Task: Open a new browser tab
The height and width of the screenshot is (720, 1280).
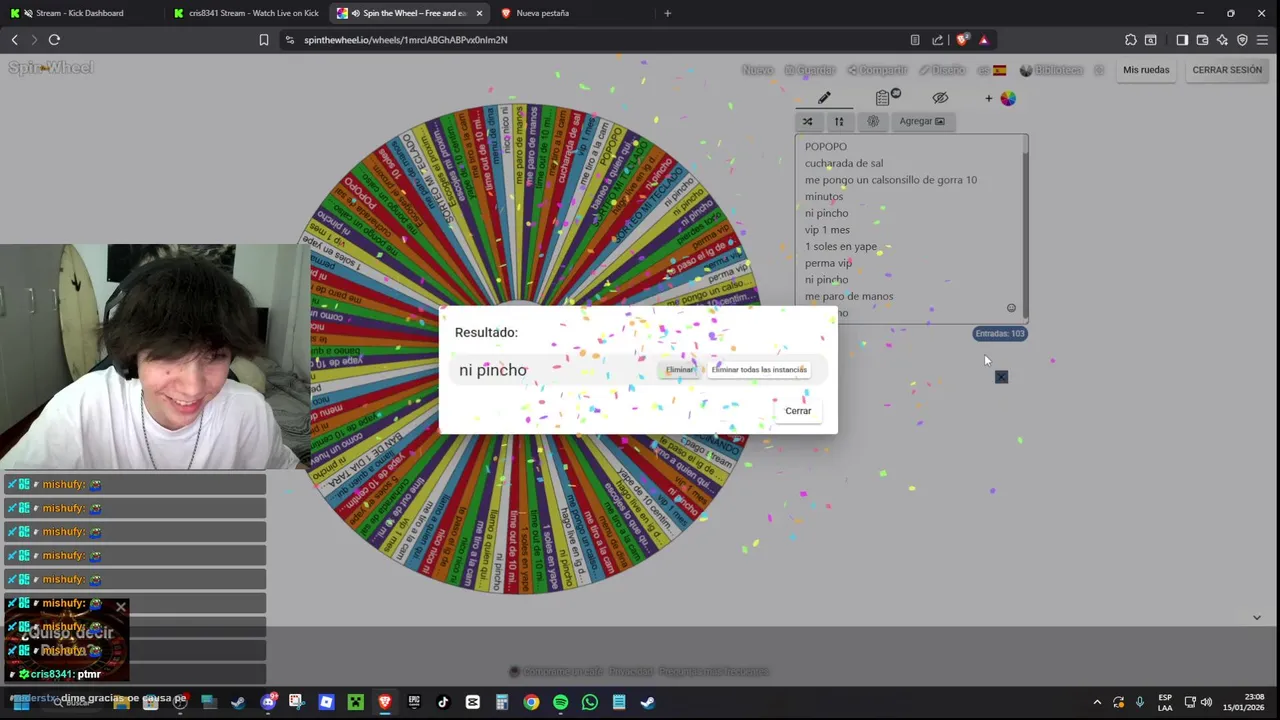Action: click(x=667, y=13)
